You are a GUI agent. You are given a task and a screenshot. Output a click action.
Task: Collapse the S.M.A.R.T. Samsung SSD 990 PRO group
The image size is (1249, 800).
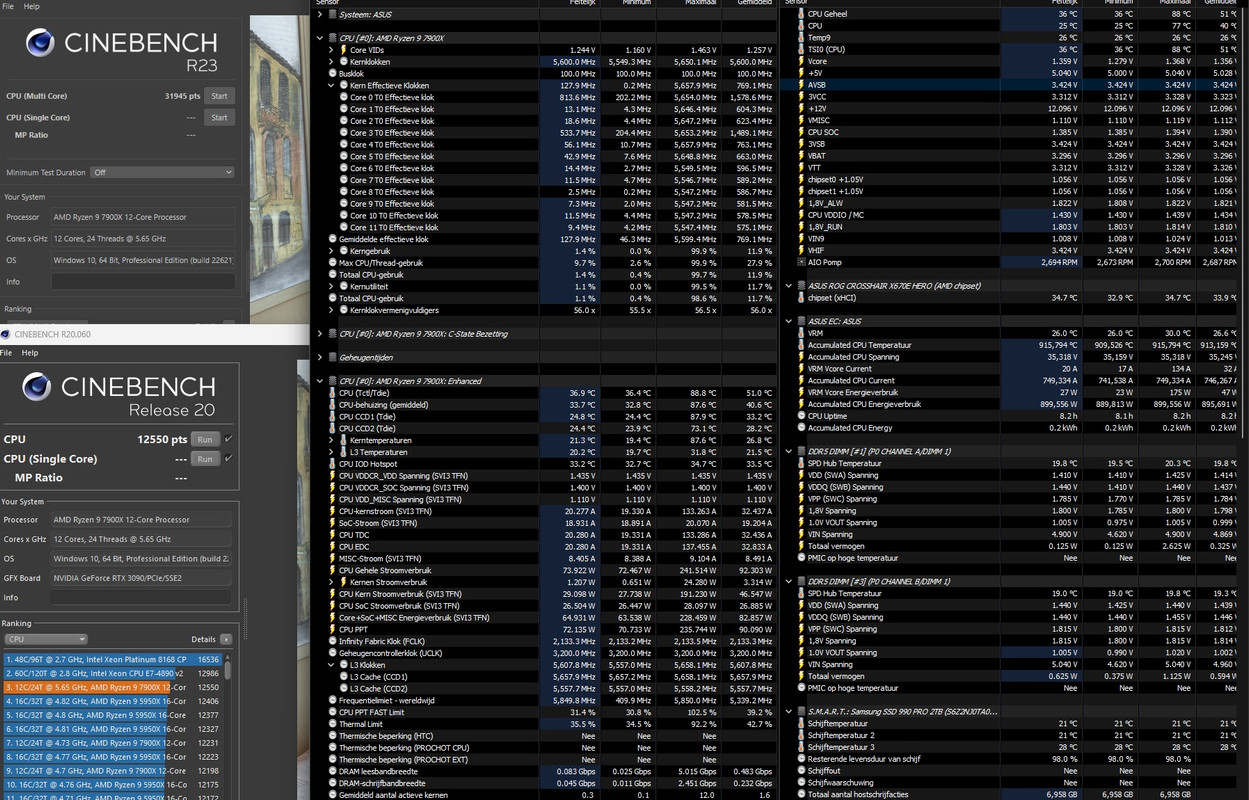tap(789, 711)
